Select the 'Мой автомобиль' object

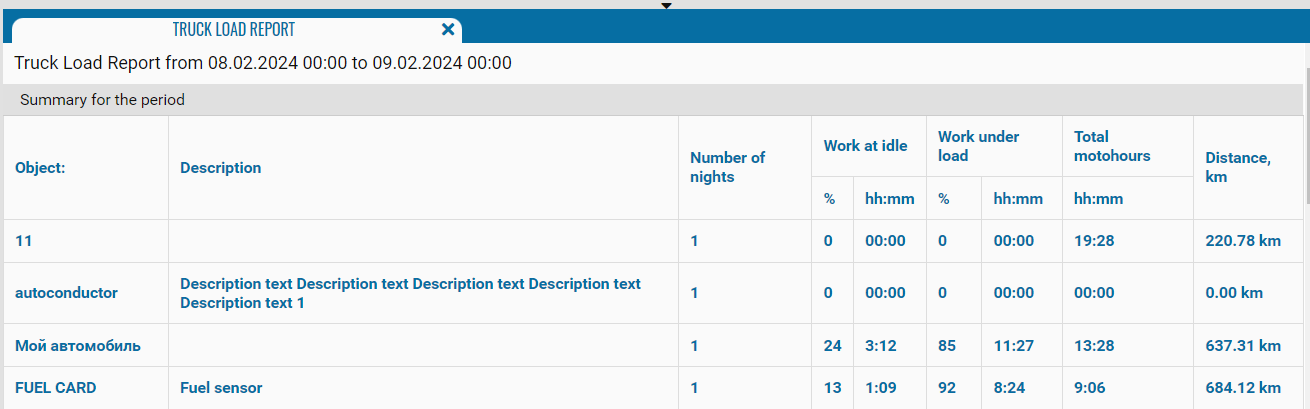(77, 346)
